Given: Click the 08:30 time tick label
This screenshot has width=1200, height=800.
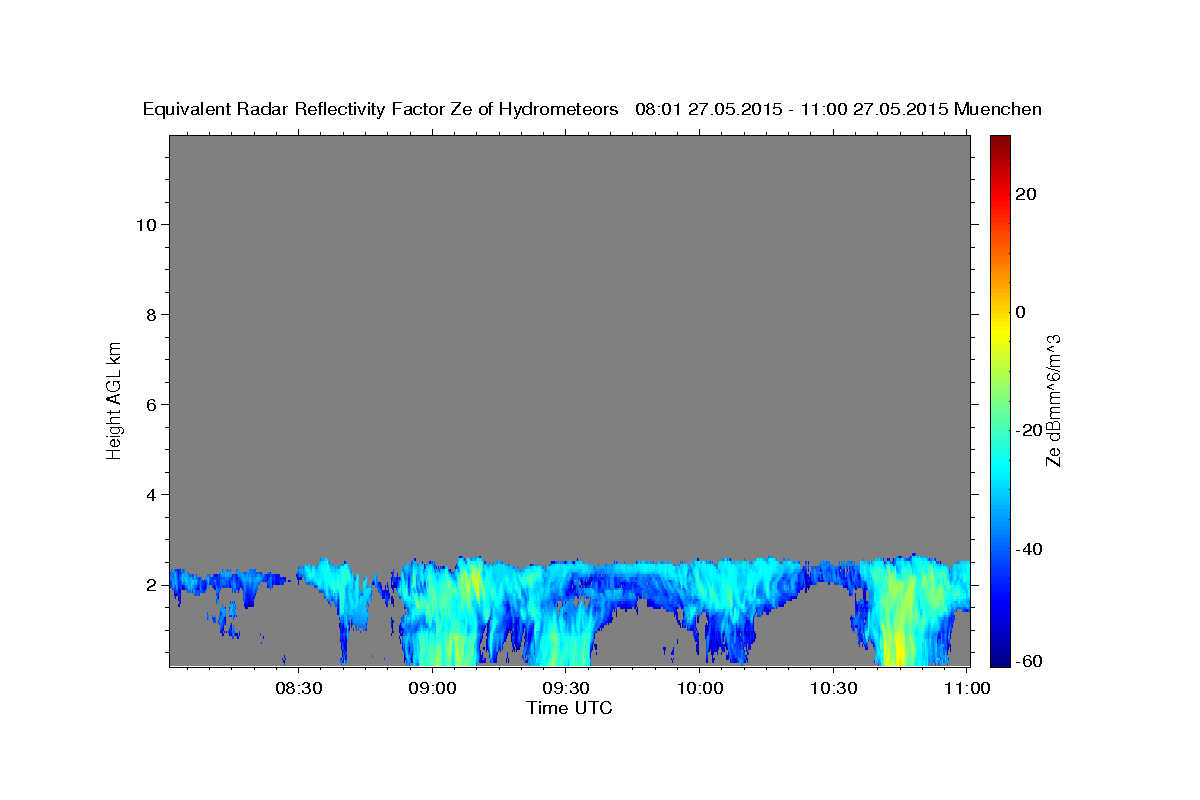Looking at the screenshot, I should (299, 688).
